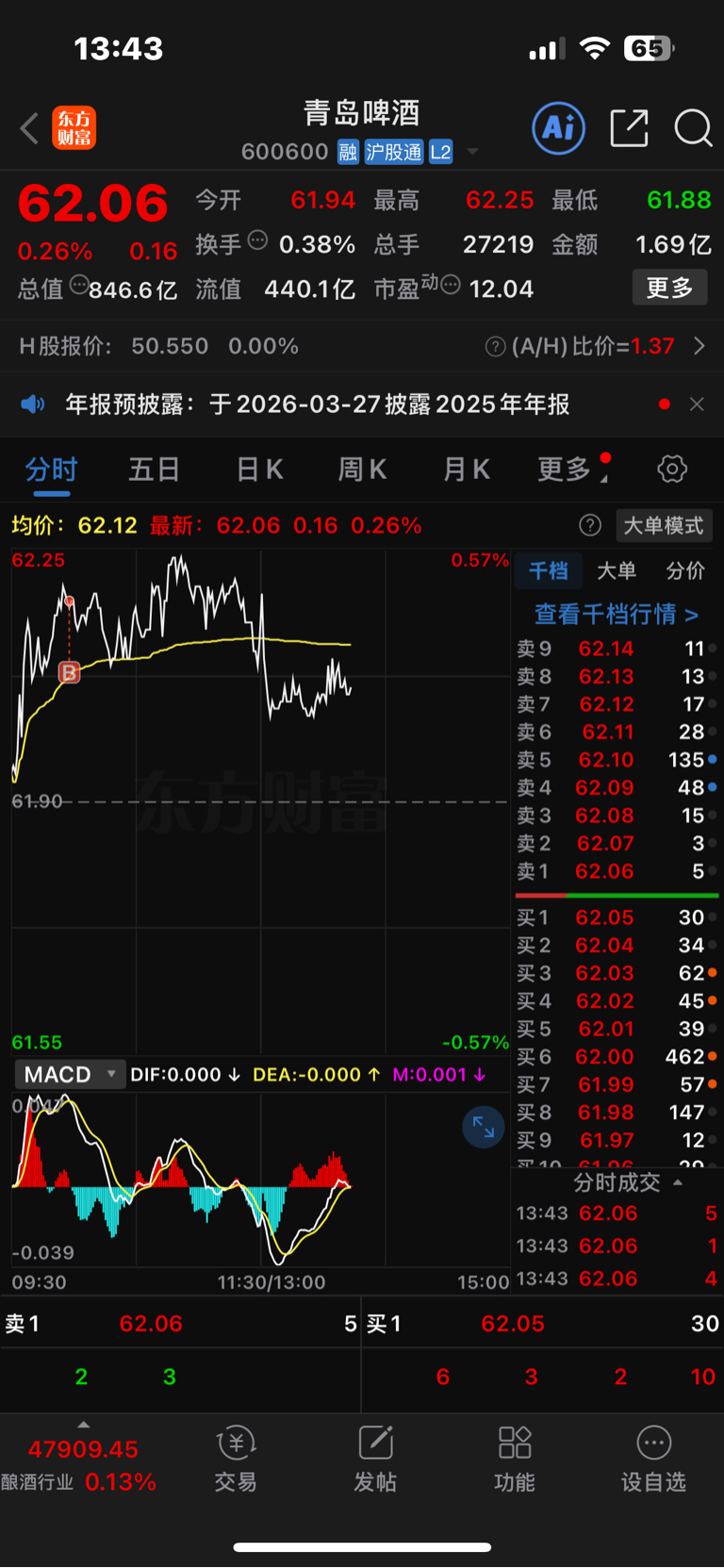The height and width of the screenshot is (1568, 724).
Task: Tap the share export icon
Action: 630,127
